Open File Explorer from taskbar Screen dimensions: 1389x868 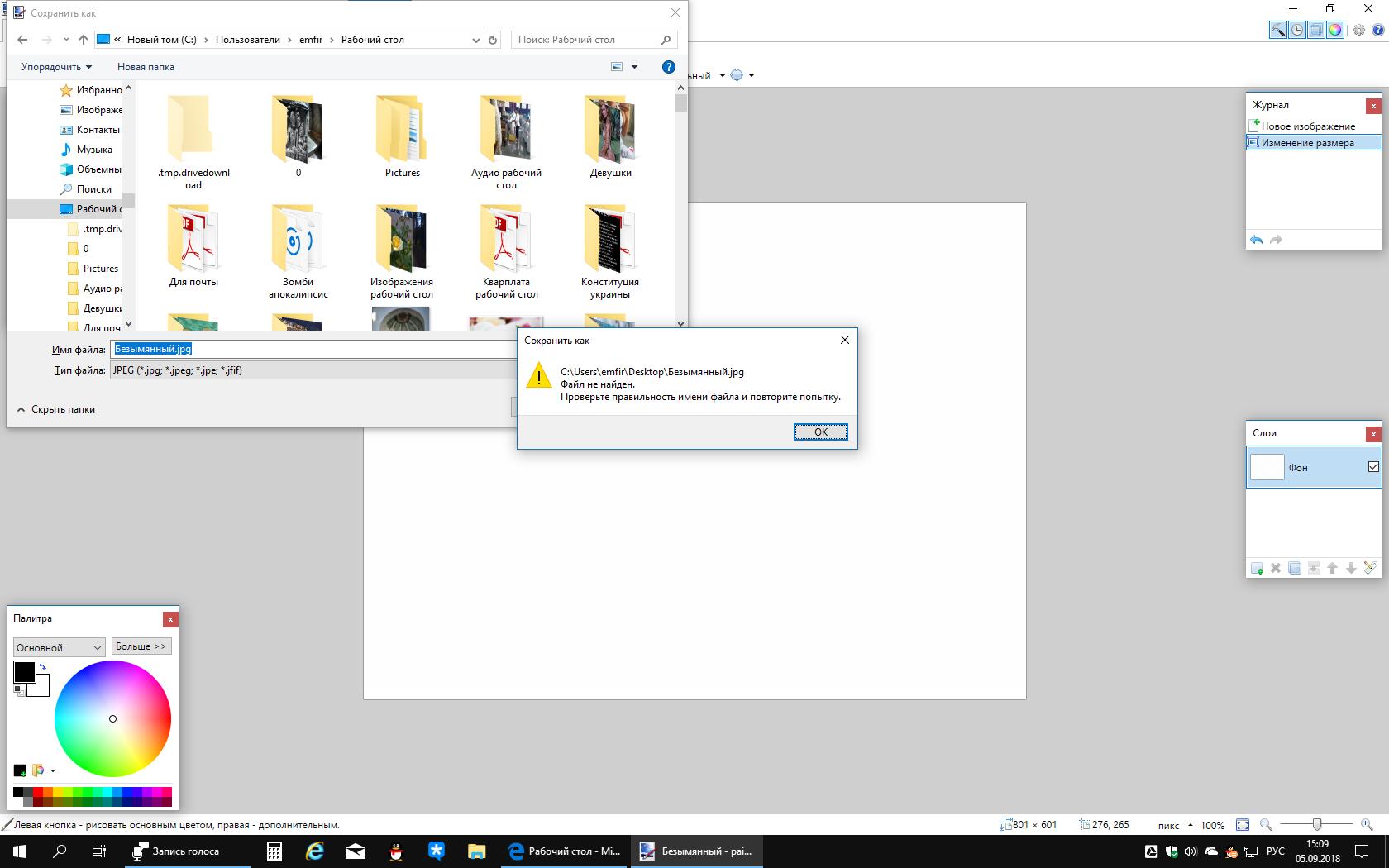(477, 851)
